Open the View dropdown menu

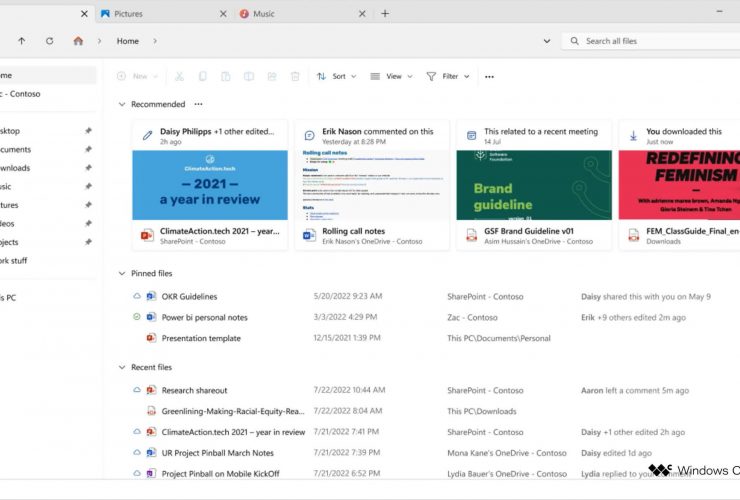pos(391,76)
